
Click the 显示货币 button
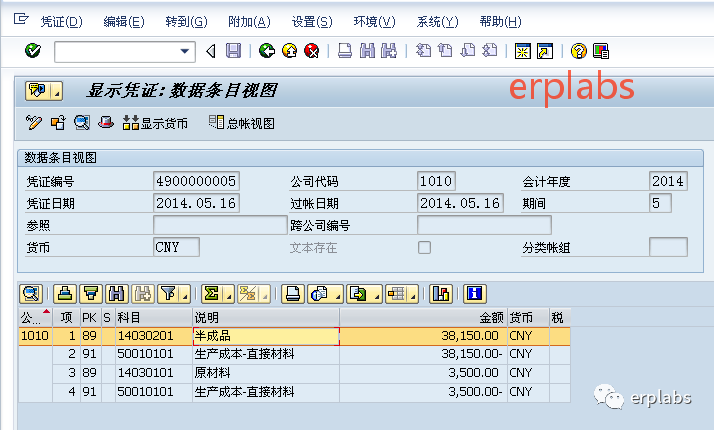(x=155, y=123)
